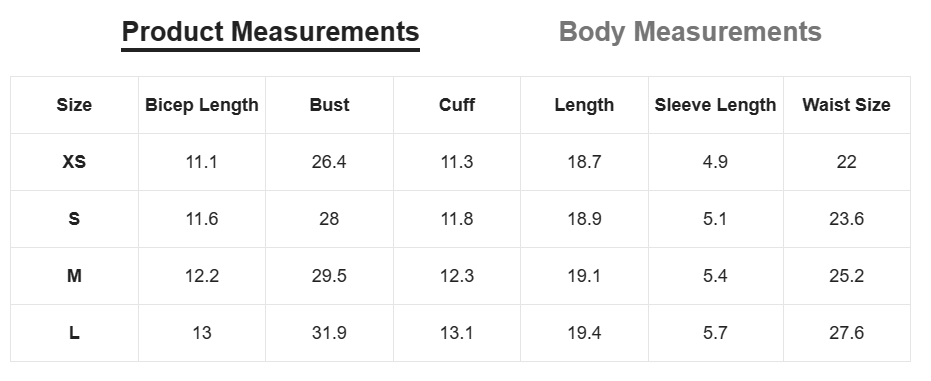Image resolution: width=931 pixels, height=381 pixels.
Task: Click the Sleeve Length column header
Action: 715,105
